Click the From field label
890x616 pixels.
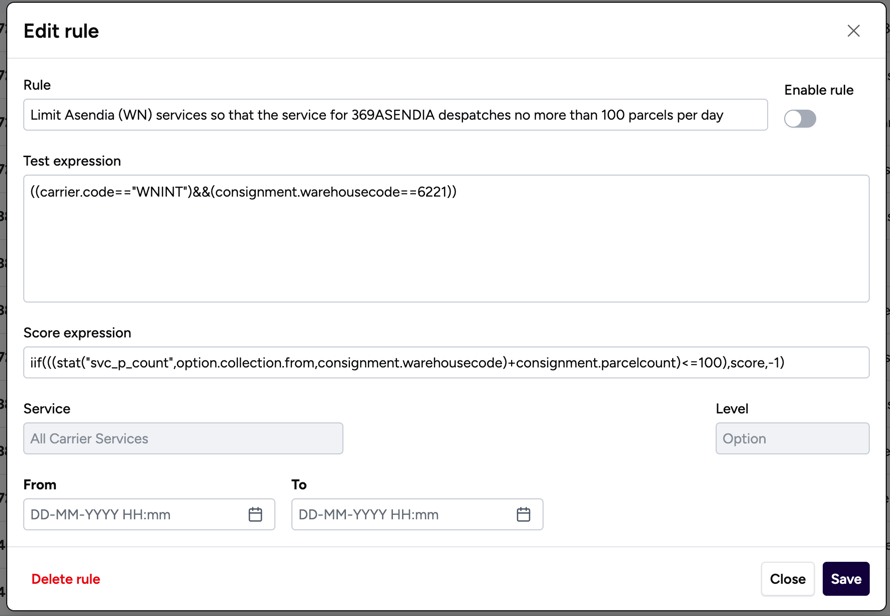click(40, 485)
